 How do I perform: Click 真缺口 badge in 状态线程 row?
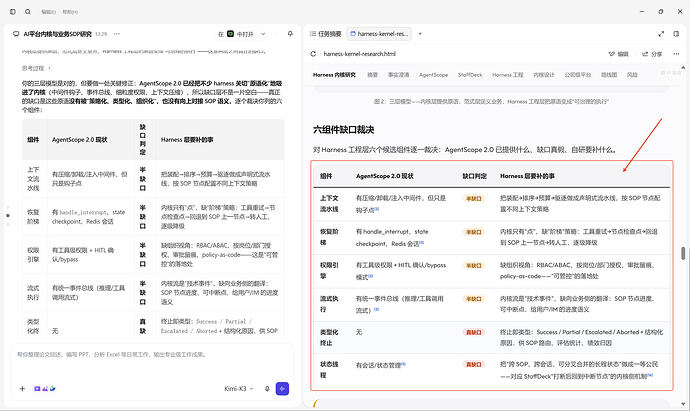click(473, 364)
